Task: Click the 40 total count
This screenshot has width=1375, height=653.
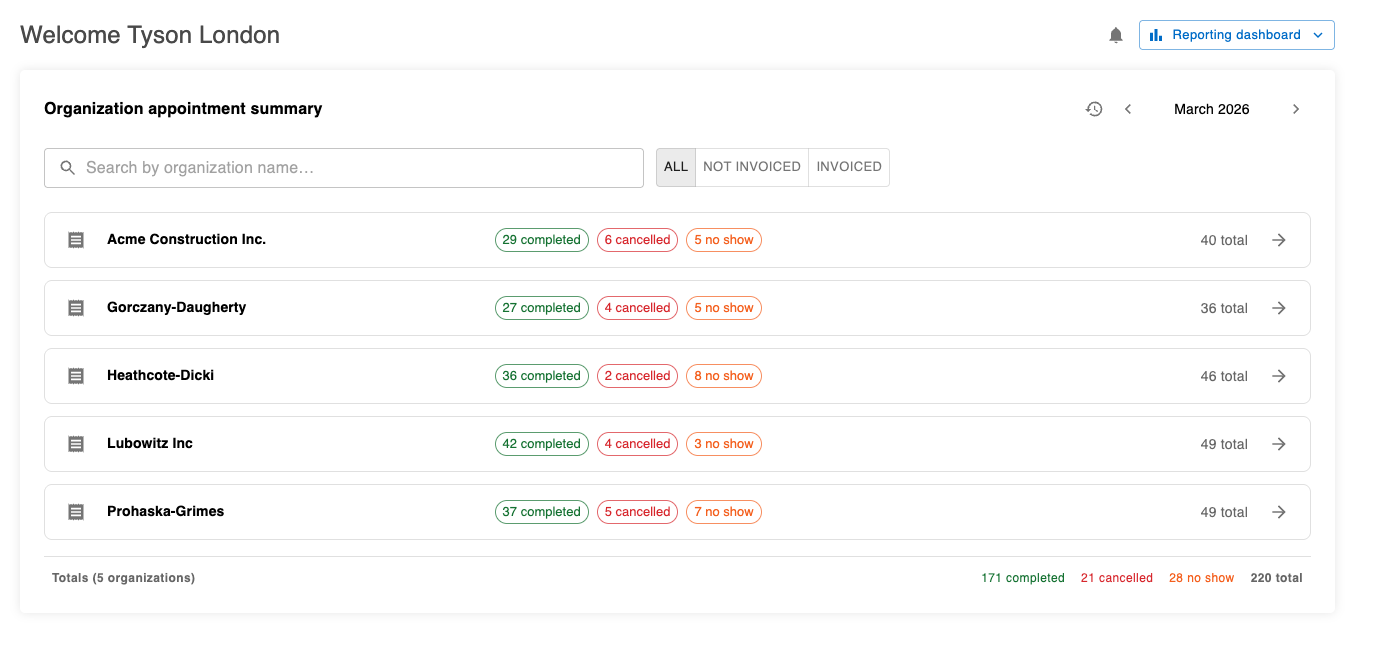Action: (1224, 240)
